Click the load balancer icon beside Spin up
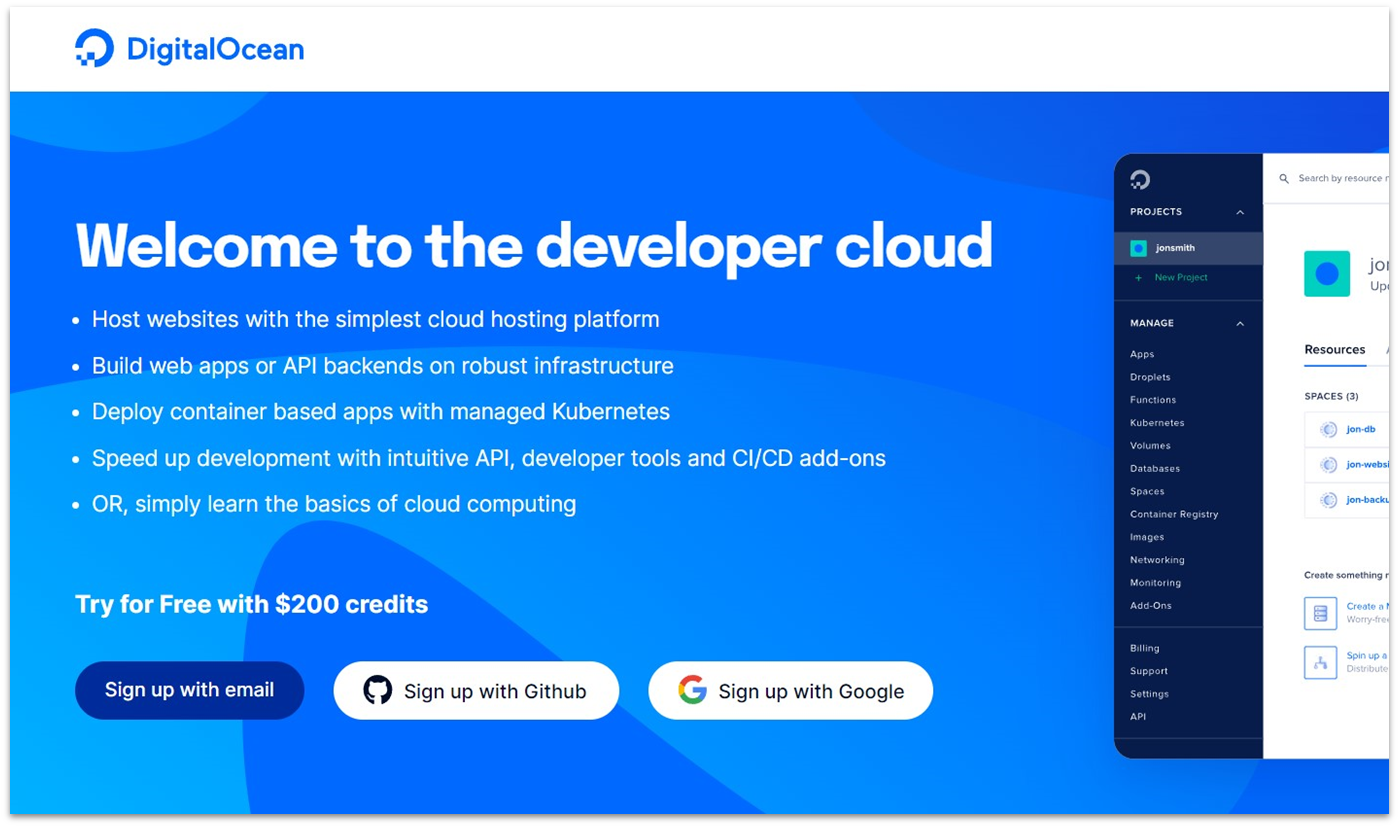1399x827 pixels. [1320, 662]
